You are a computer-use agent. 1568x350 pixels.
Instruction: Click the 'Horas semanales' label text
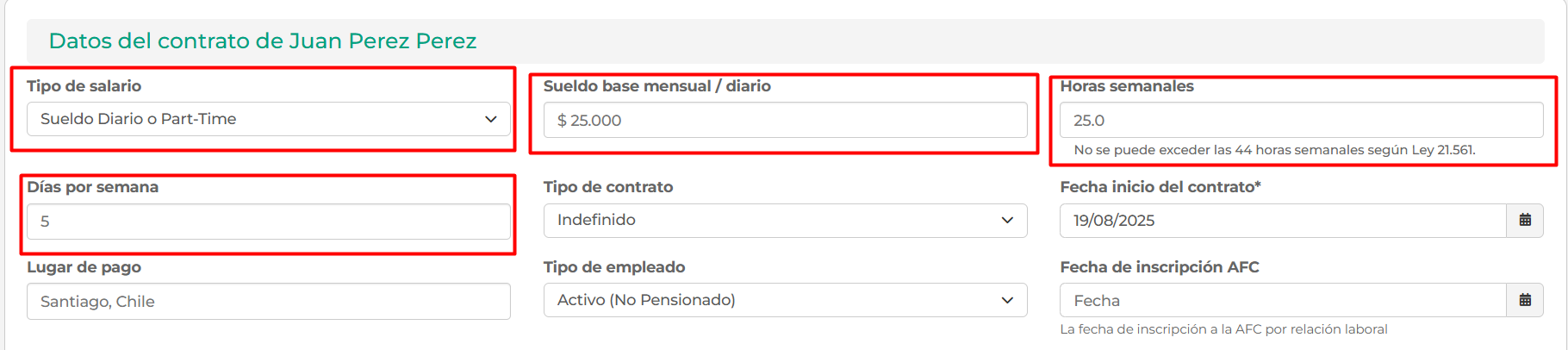(x=1127, y=86)
